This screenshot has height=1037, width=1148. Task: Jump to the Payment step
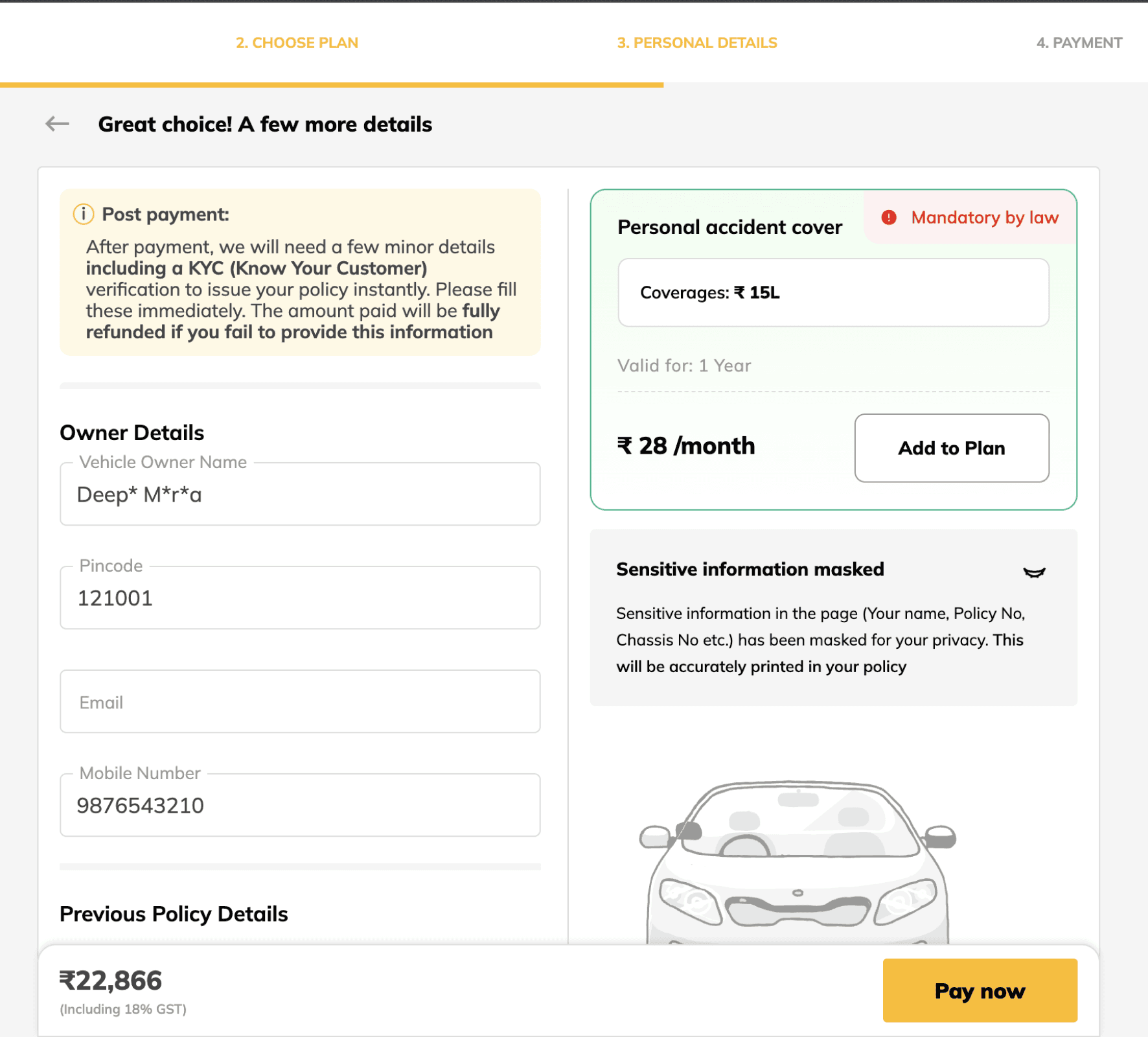tap(1079, 43)
